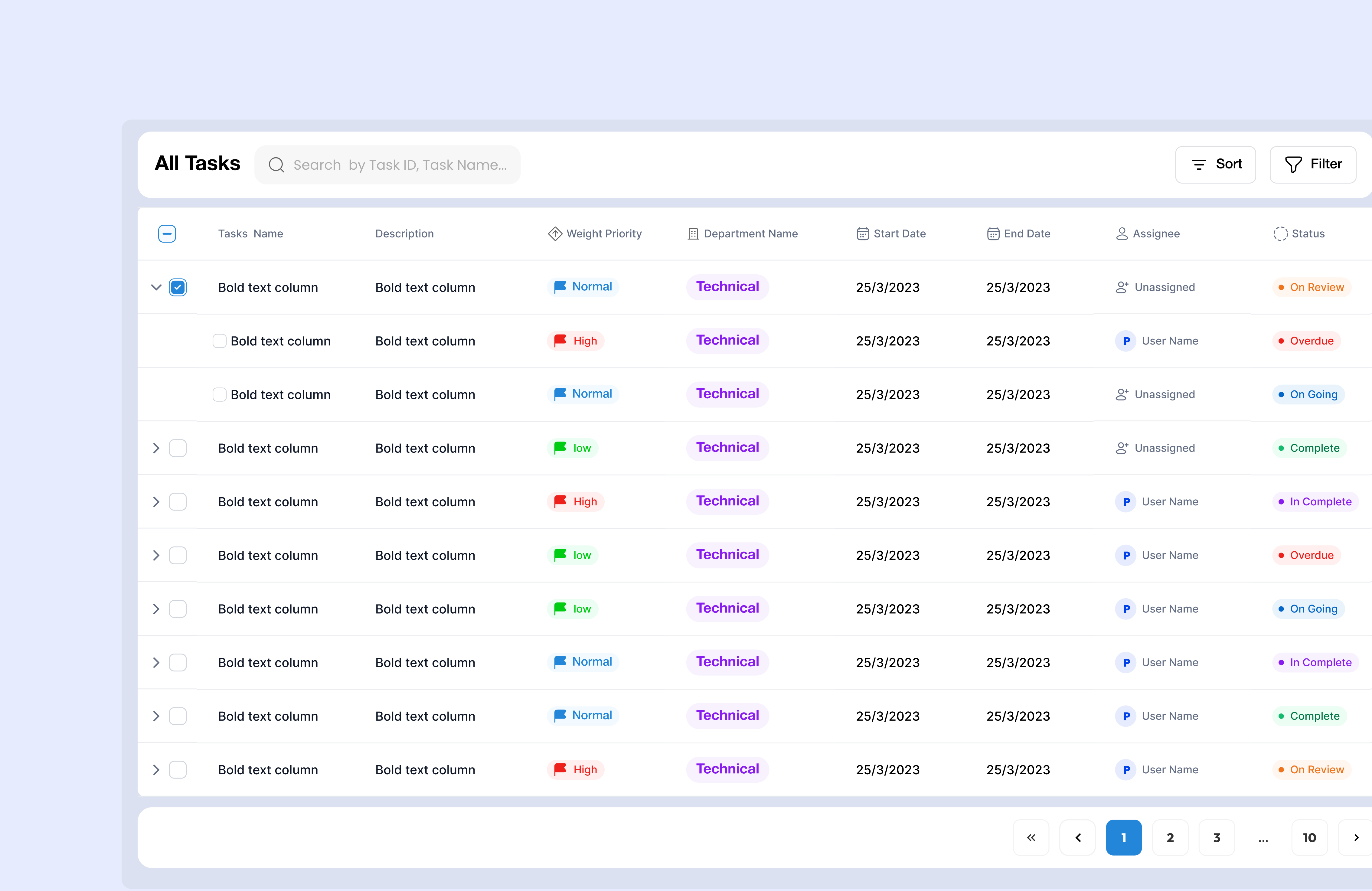
Task: Click the select-all checkbox in table header
Action: (167, 233)
